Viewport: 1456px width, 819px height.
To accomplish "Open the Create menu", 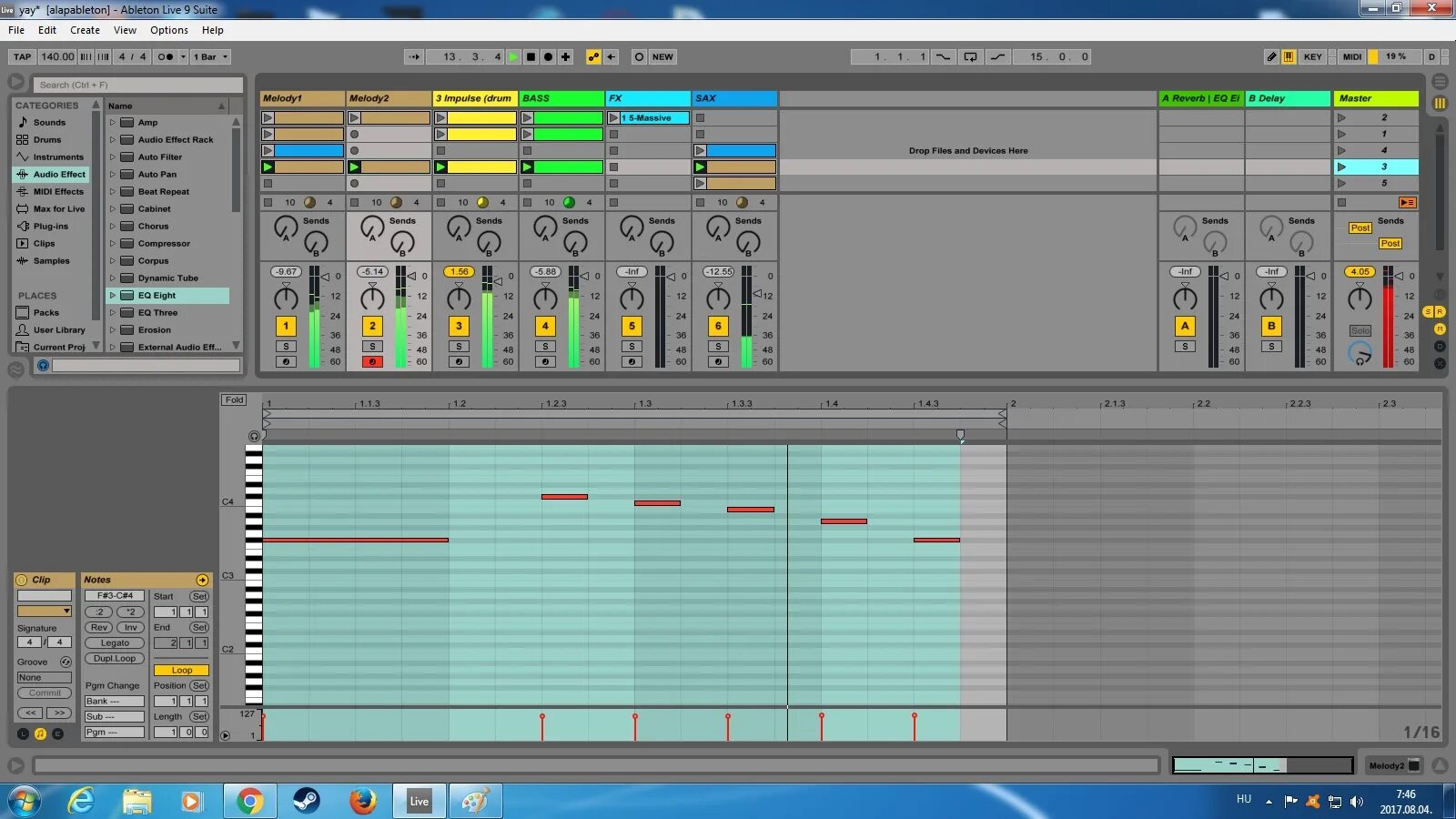I will click(85, 30).
